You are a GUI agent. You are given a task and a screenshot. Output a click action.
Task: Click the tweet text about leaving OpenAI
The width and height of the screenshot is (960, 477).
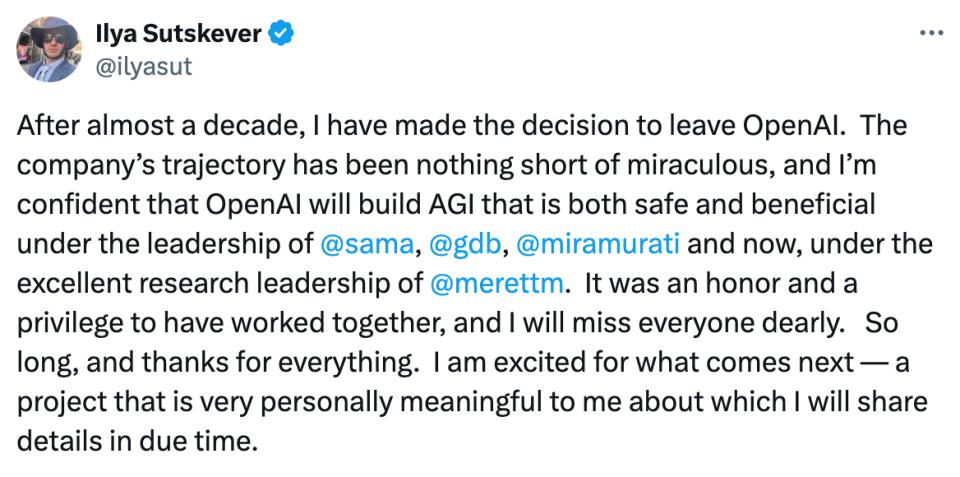[x=475, y=284]
